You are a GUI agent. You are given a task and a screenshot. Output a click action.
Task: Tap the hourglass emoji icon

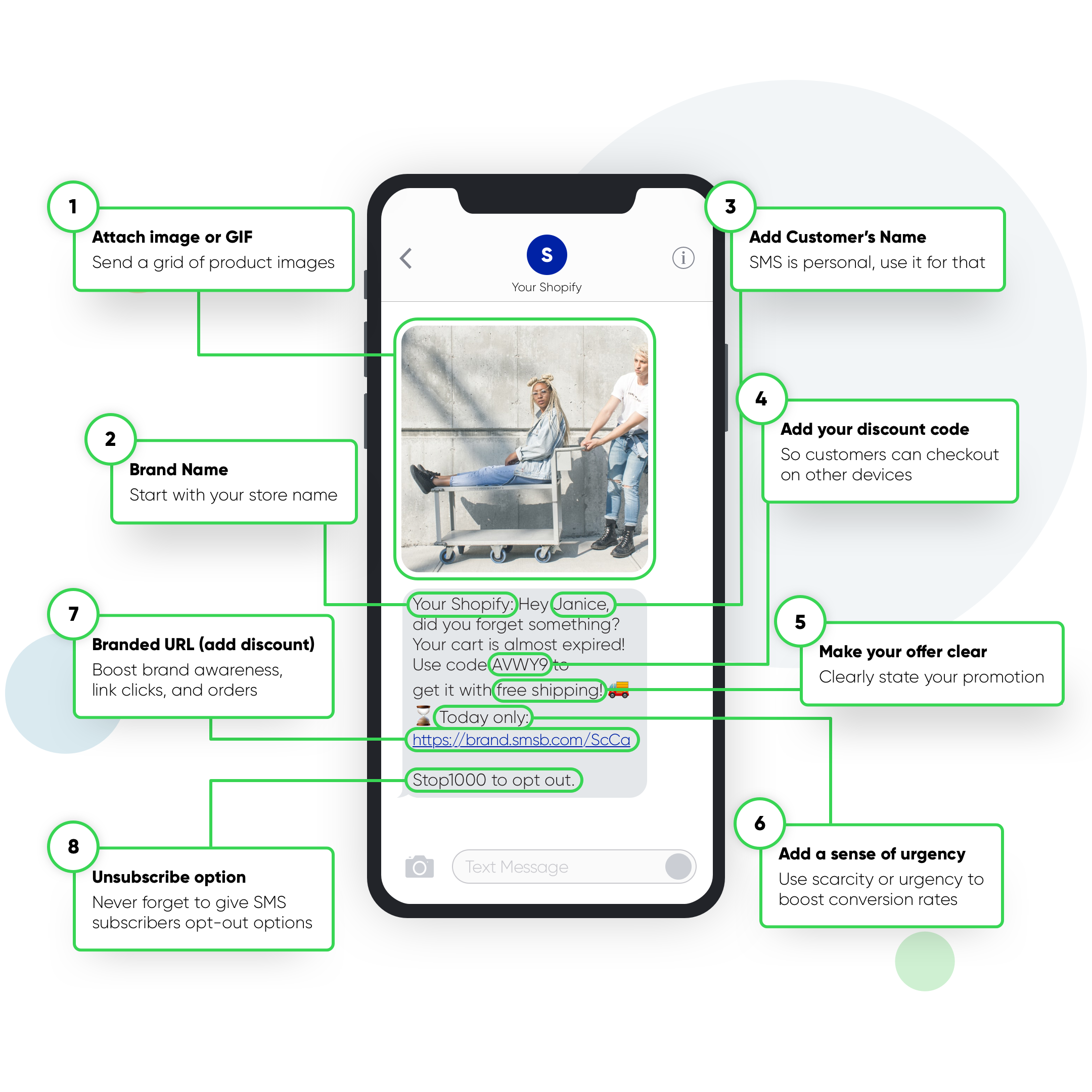point(423,722)
